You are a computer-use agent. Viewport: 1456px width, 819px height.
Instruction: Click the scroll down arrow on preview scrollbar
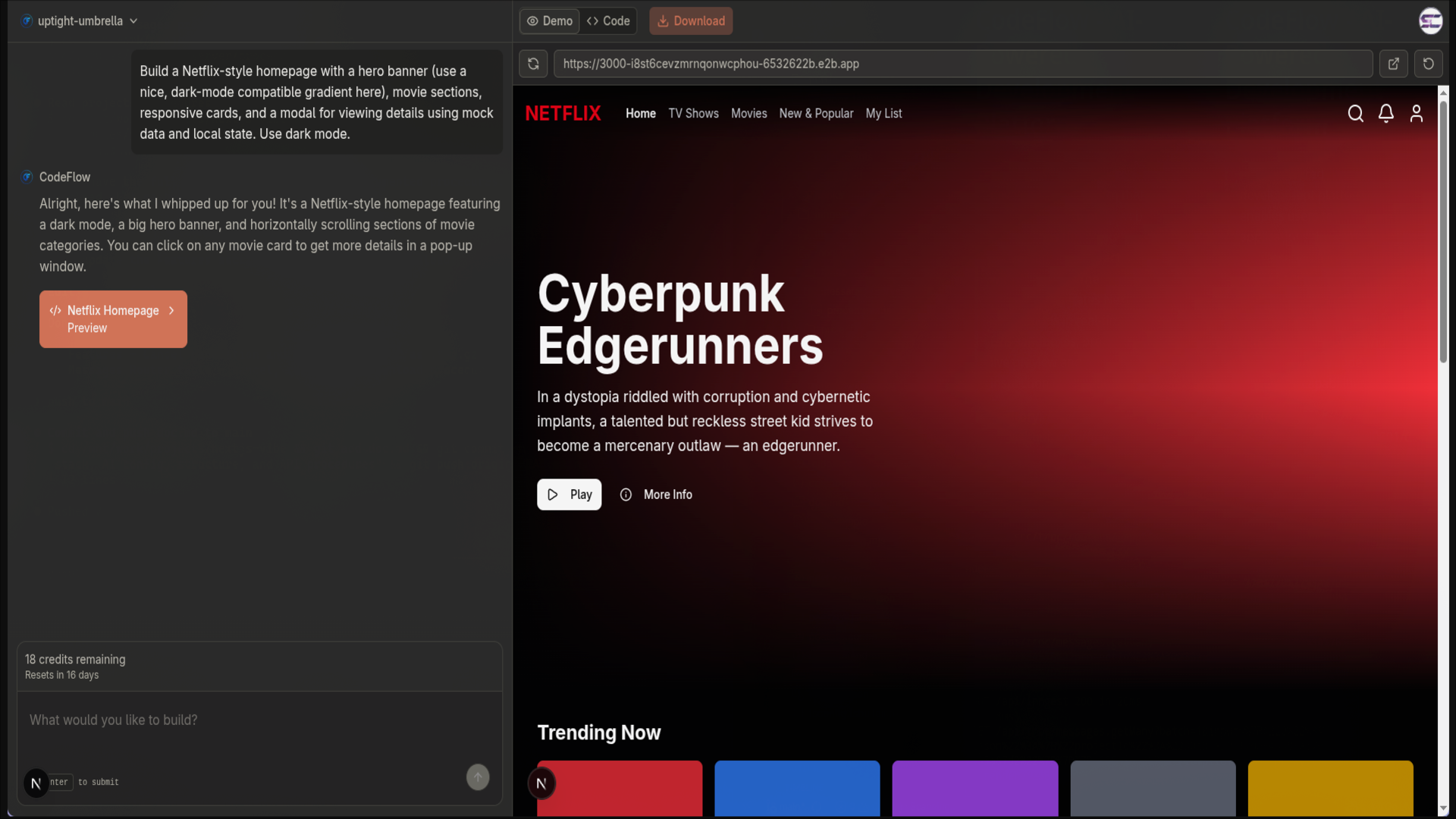pyautogui.click(x=1443, y=809)
